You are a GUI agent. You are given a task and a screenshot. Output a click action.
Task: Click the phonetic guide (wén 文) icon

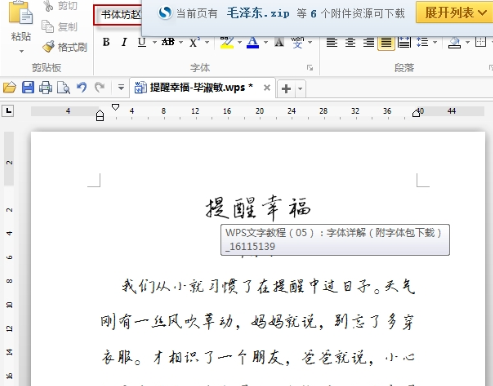[297, 42]
